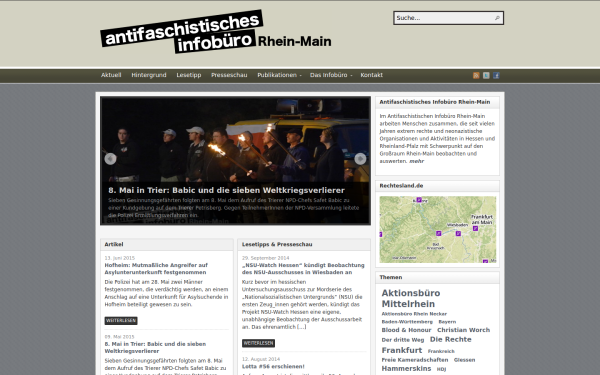The width and height of the screenshot is (600, 375).
Task: Click the antifaschistisches infobüro Rhein-Main logo
Action: [216, 32]
